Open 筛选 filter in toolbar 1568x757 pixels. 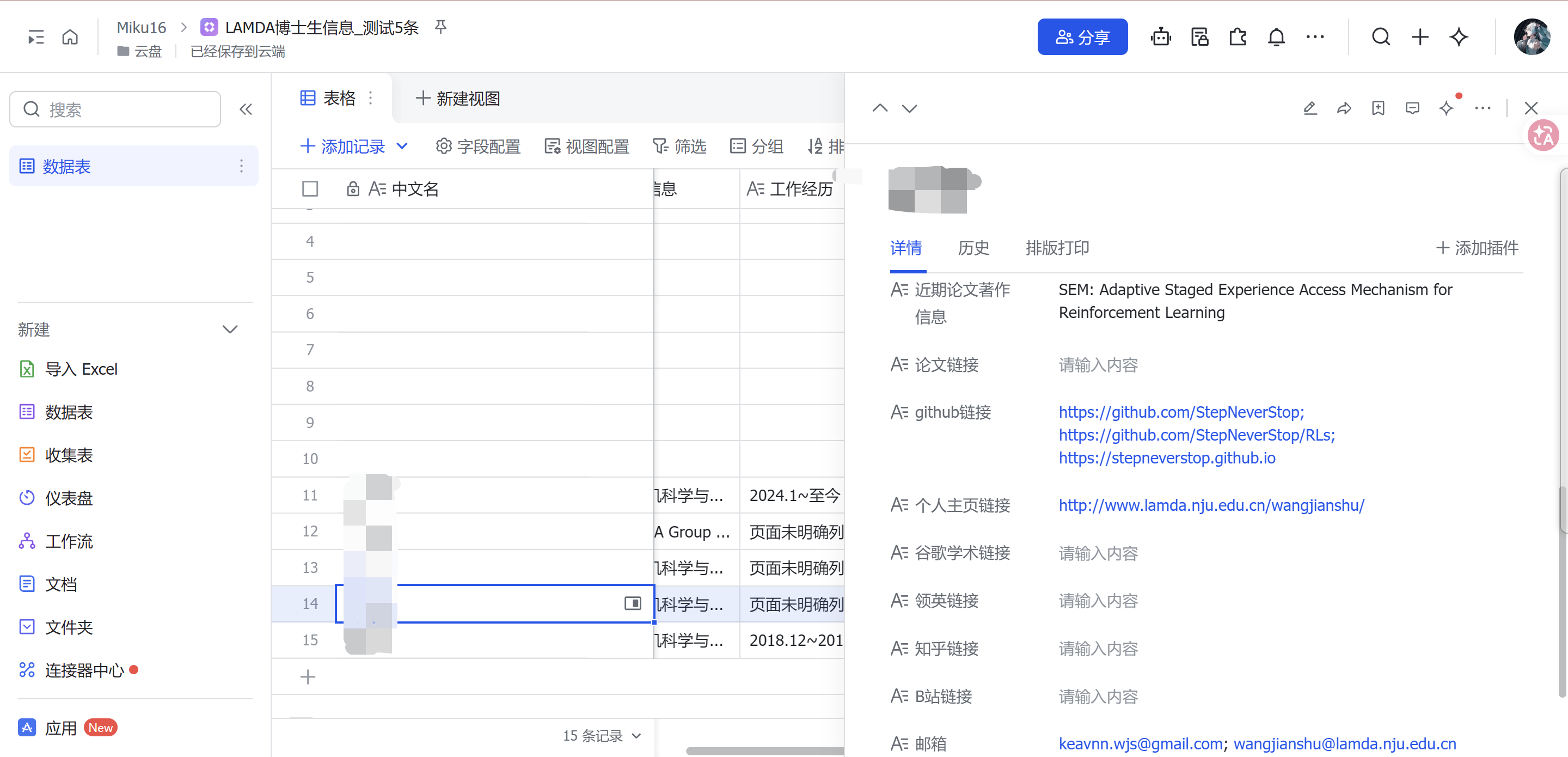679,146
